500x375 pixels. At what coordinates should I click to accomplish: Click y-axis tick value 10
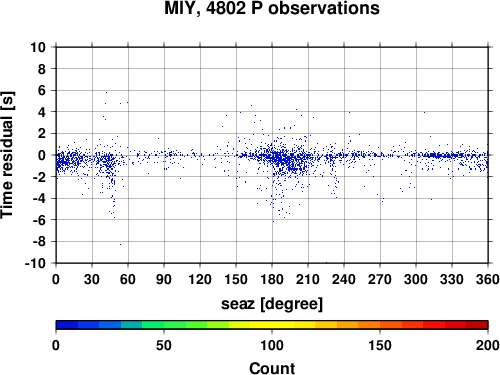[x=38, y=47]
